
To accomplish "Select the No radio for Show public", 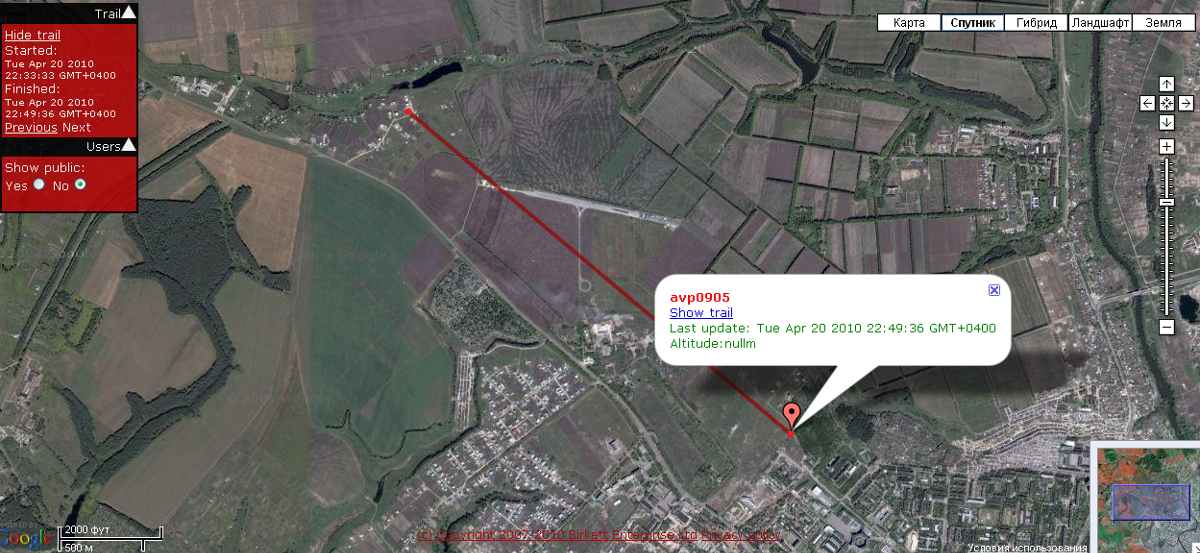I will pos(80,184).
